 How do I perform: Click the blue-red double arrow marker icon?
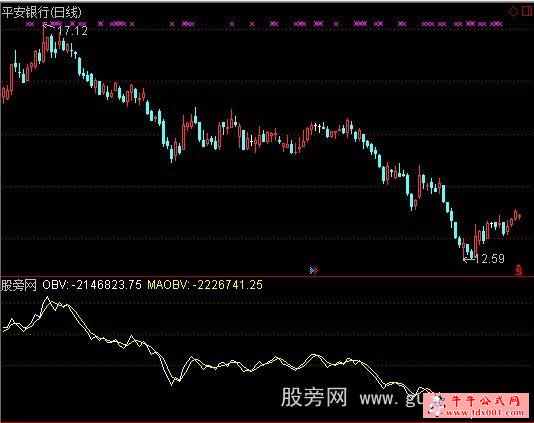coord(313,270)
